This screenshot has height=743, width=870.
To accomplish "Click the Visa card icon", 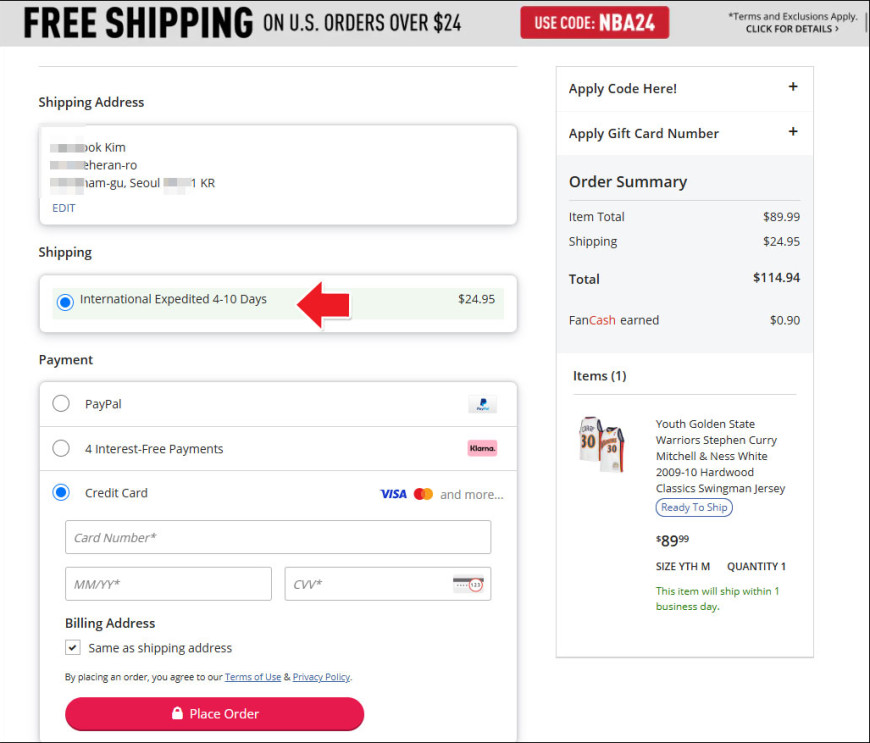I will pyautogui.click(x=393, y=494).
